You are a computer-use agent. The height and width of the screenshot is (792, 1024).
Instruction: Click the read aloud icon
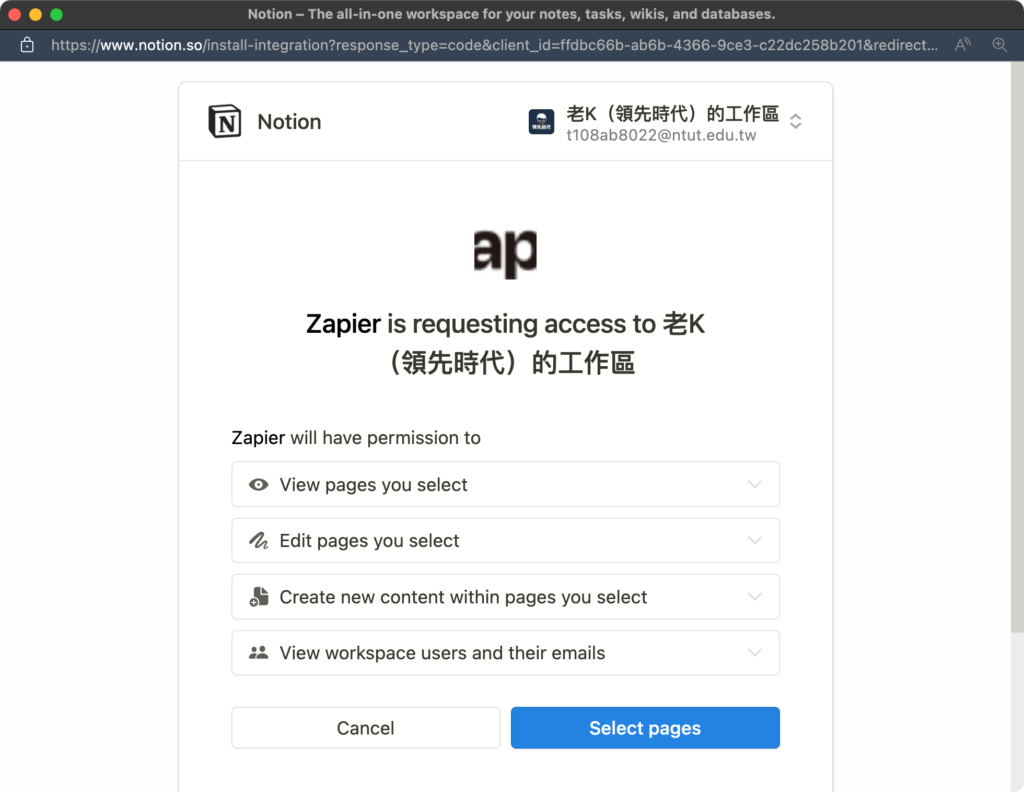point(963,45)
